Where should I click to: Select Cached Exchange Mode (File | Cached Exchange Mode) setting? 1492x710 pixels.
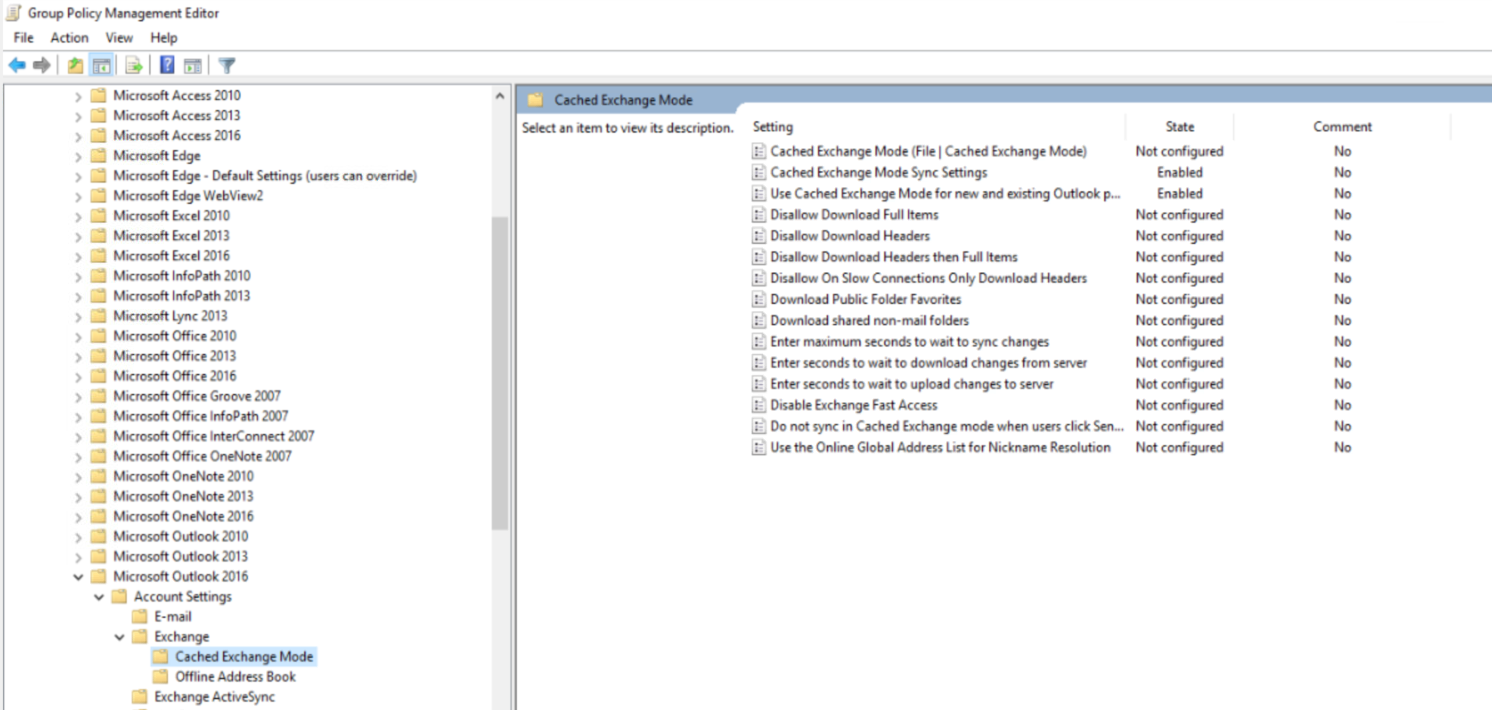click(928, 152)
